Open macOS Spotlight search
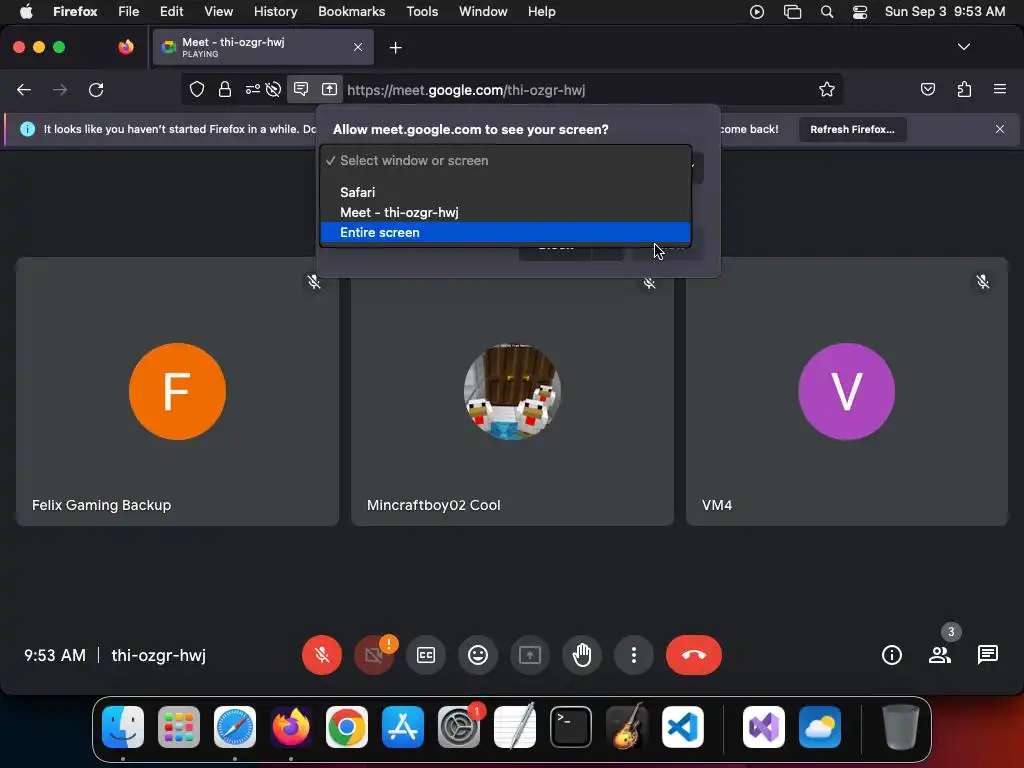The width and height of the screenshot is (1024, 768). coord(827,12)
